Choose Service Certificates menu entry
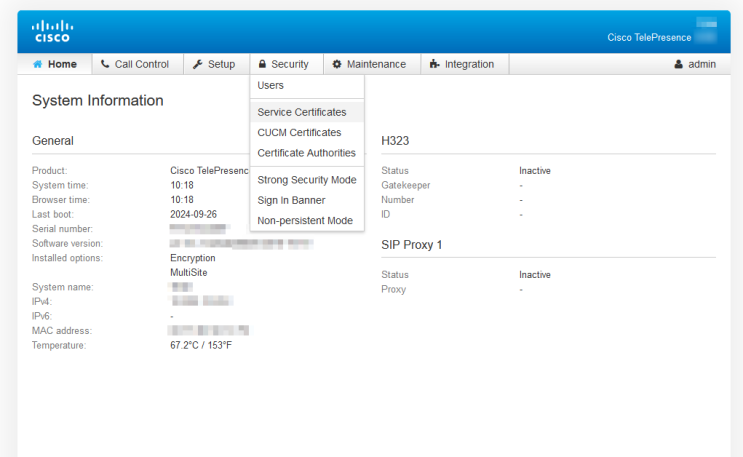The width and height of the screenshot is (743, 457). [x=307, y=112]
